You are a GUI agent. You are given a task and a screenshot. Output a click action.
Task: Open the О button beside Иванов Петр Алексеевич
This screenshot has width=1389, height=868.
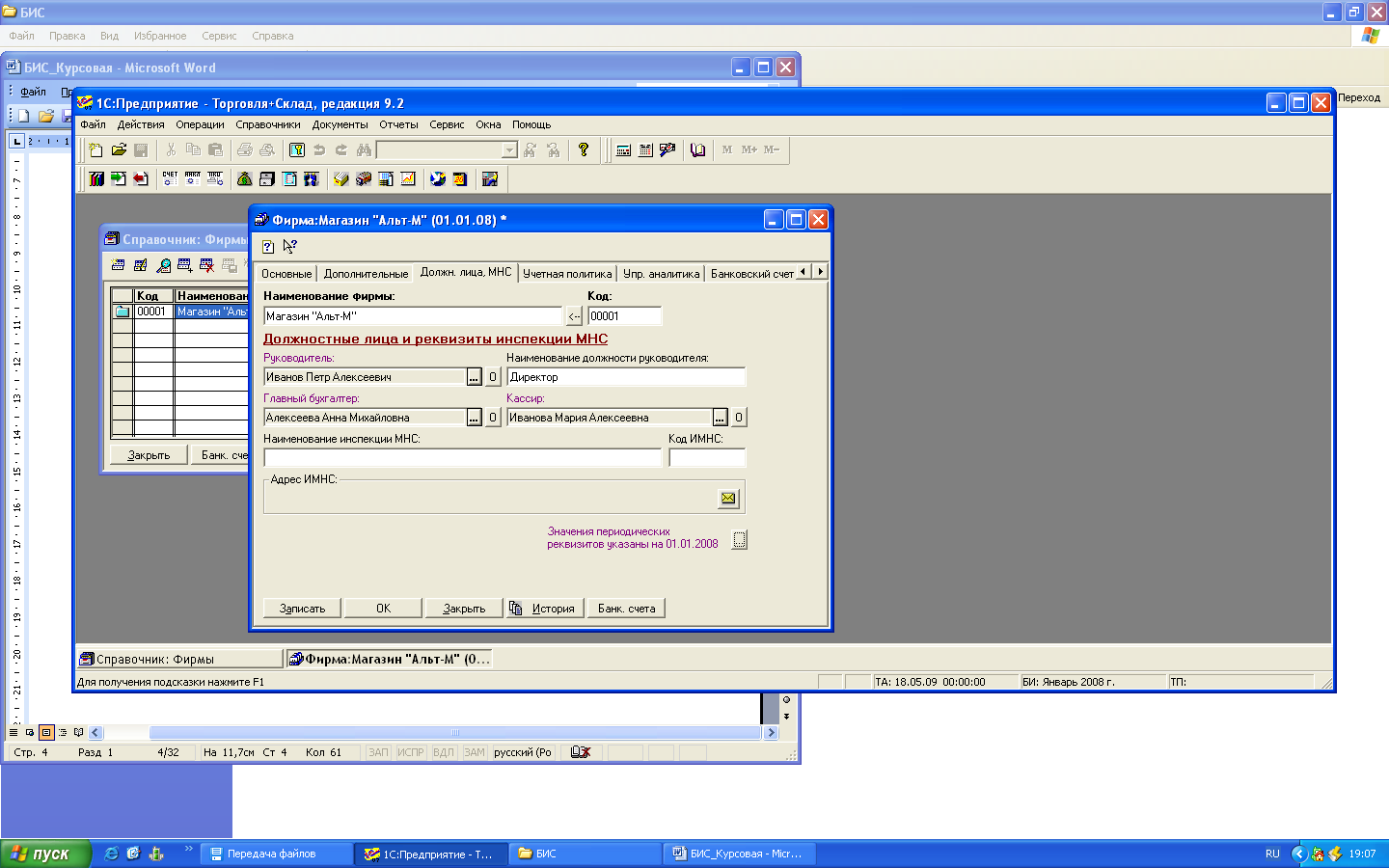point(493,377)
